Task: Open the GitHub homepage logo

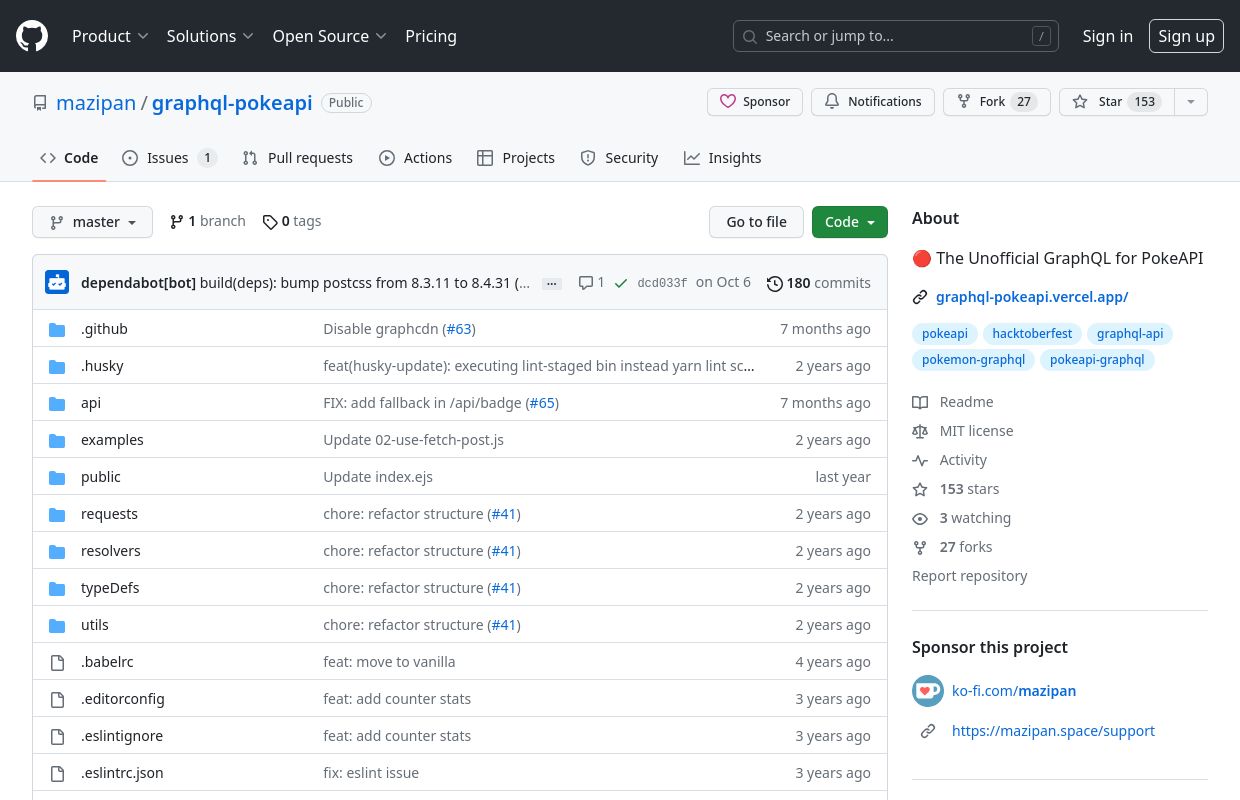Action: 32,36
